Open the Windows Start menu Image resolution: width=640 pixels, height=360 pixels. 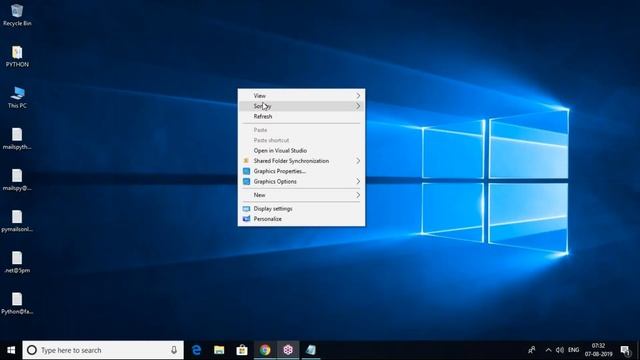(11, 350)
